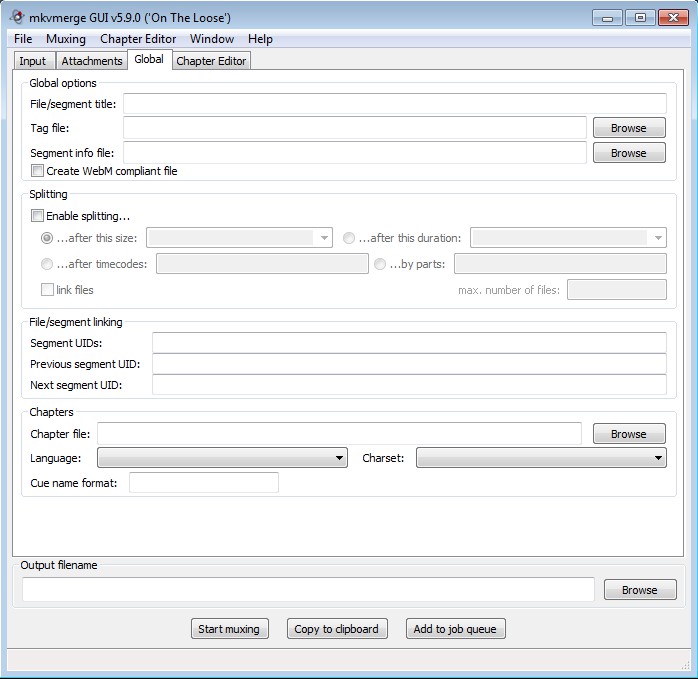Close the mkvmerge GUI window
The width and height of the screenshot is (698, 679).
674,18
